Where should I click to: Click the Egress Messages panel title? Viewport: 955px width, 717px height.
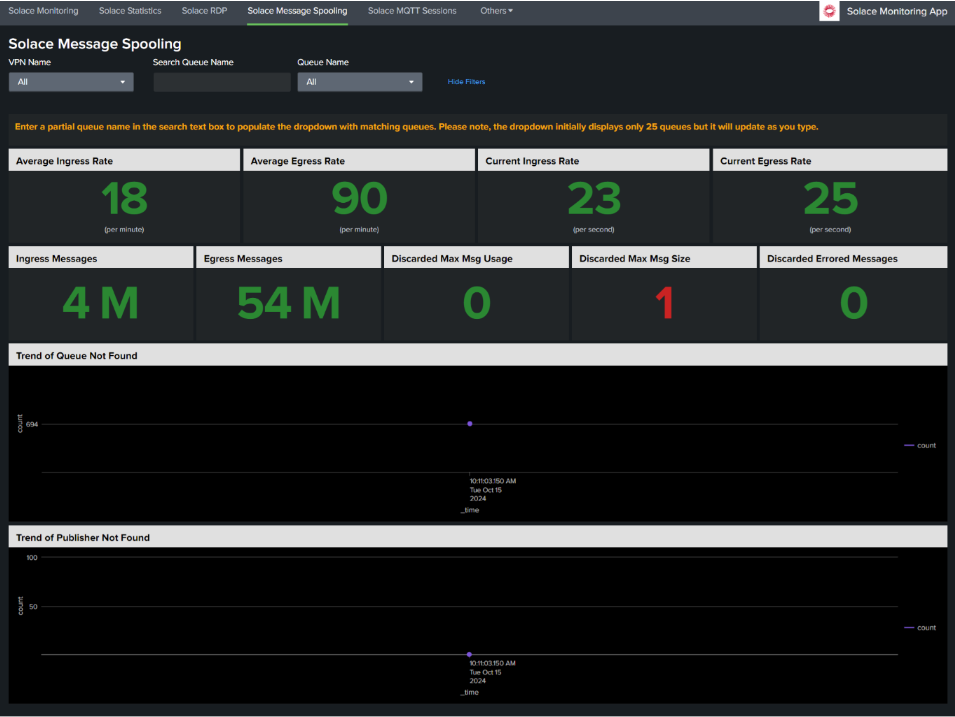(x=243, y=258)
